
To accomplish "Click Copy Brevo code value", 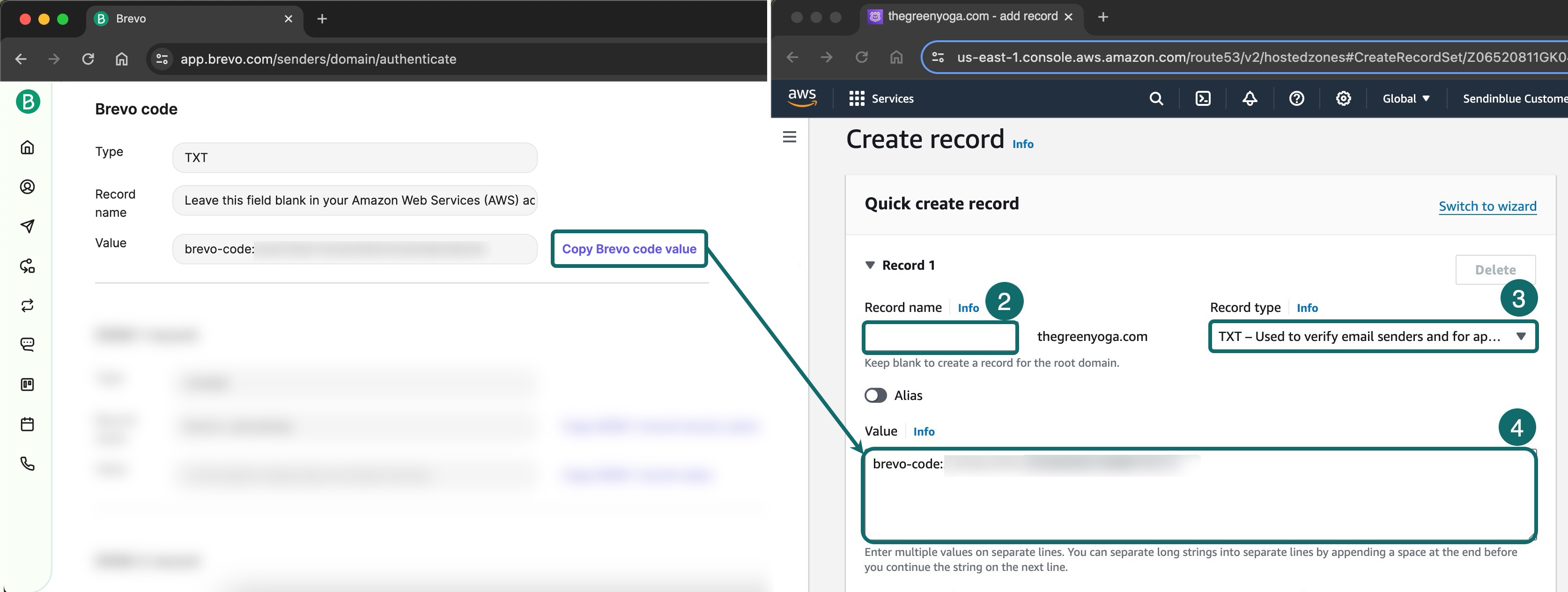I will pos(629,249).
